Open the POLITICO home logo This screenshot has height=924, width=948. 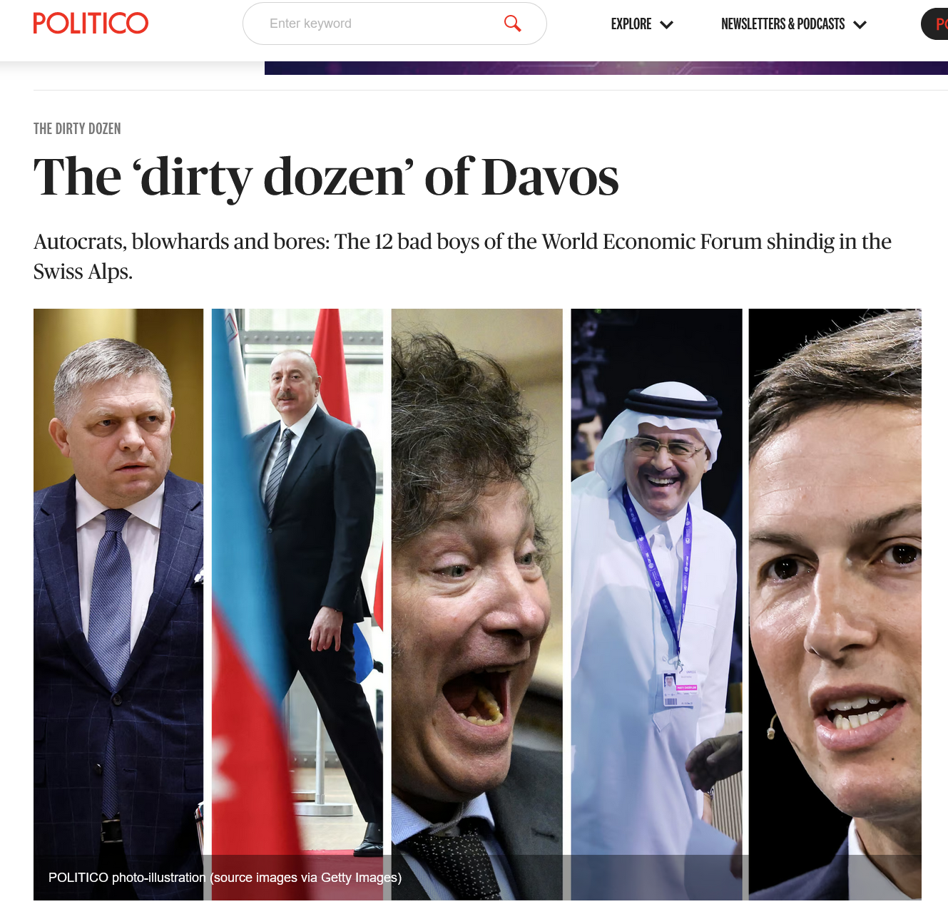click(91, 23)
